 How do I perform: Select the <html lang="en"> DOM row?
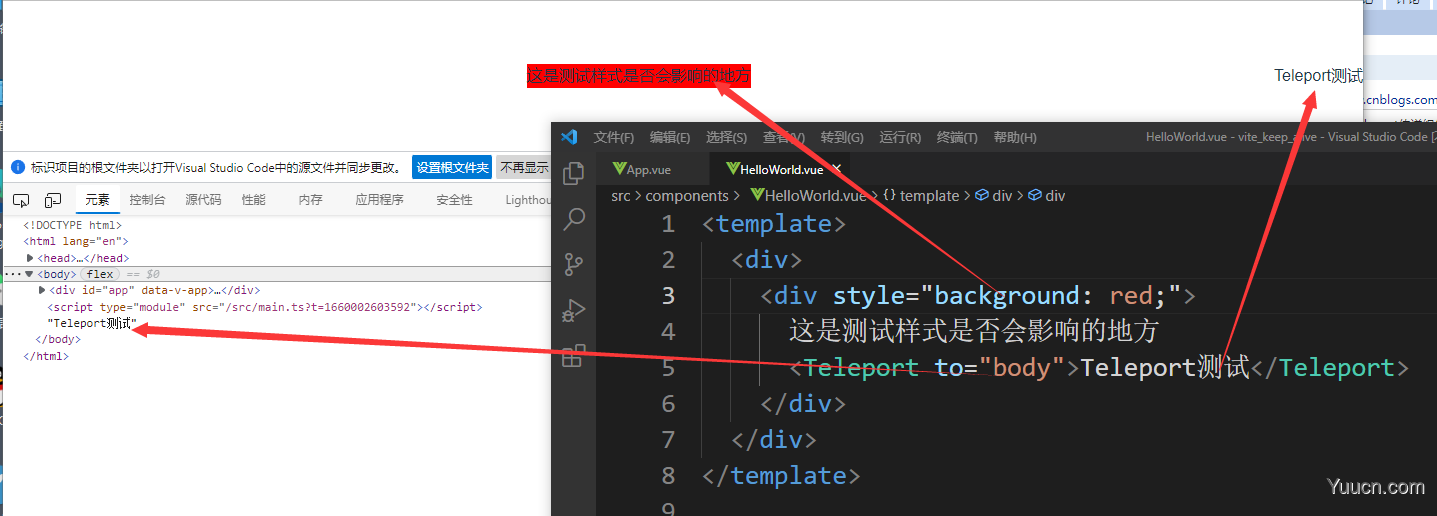76,241
